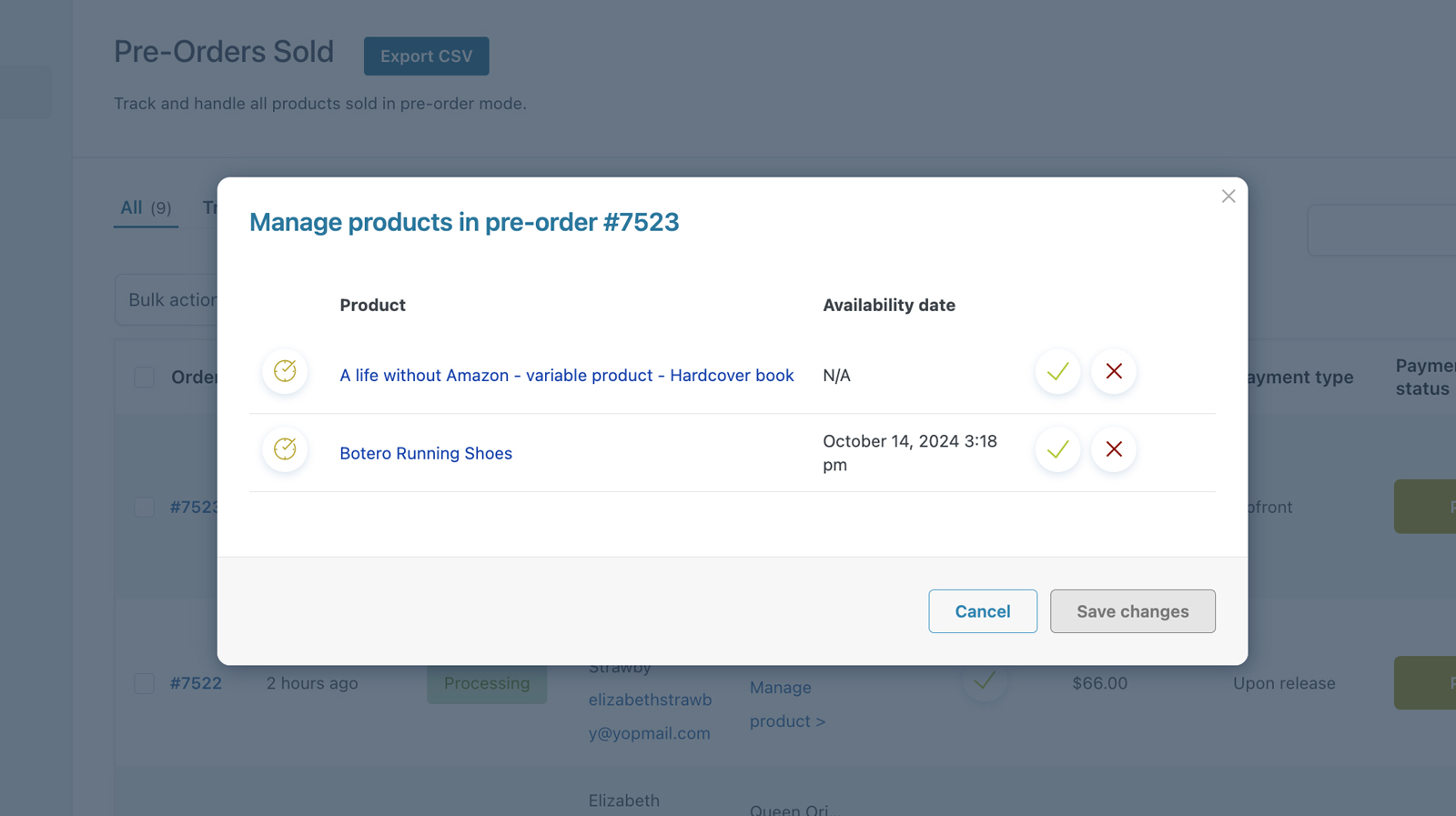
Task: Open Botero Running Shoes product link
Action: pyautogui.click(x=425, y=454)
